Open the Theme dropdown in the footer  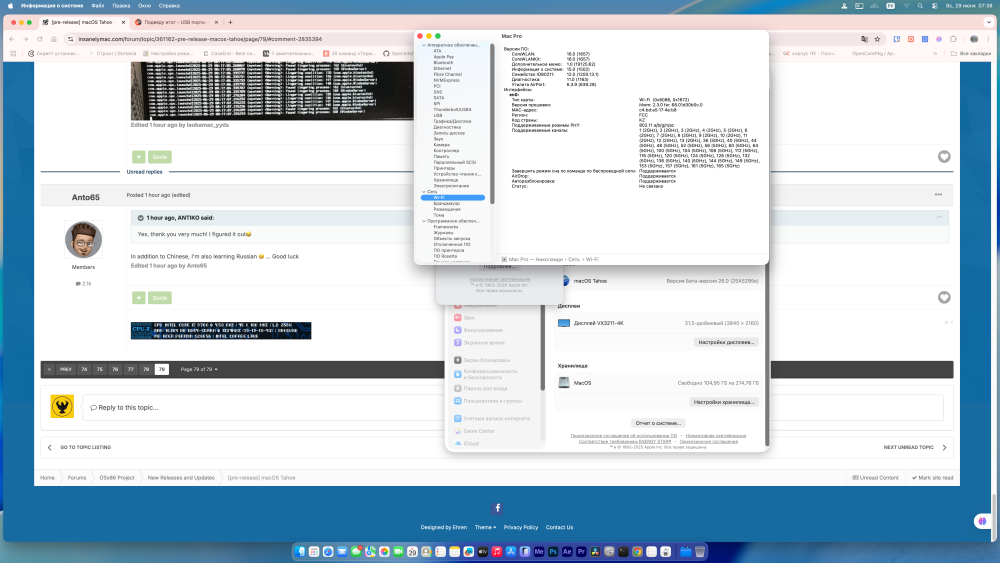pos(485,527)
